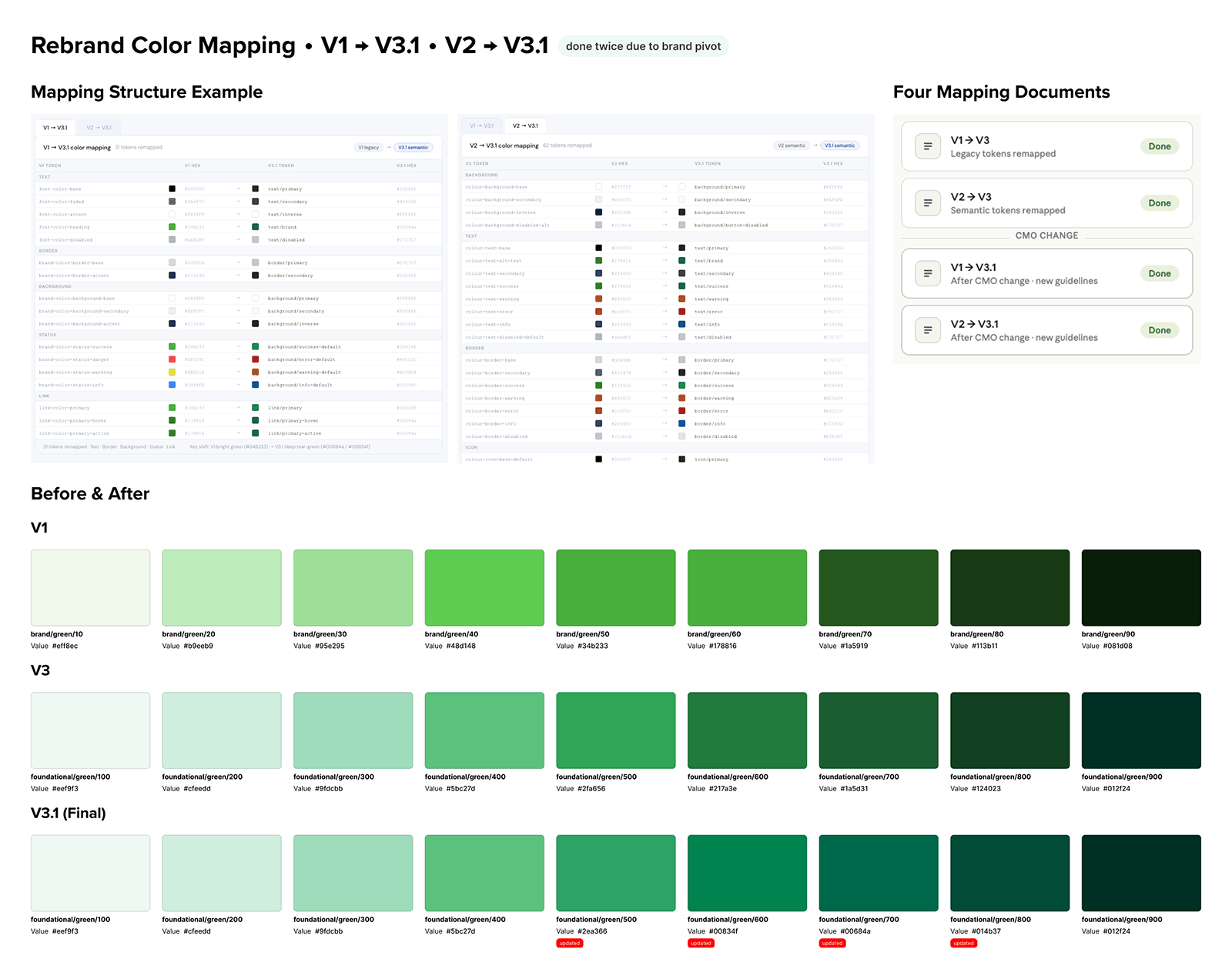
Task: Click the document icon beside "V2 → V3 Semantic tokens remapped"
Action: pyautogui.click(x=927, y=202)
